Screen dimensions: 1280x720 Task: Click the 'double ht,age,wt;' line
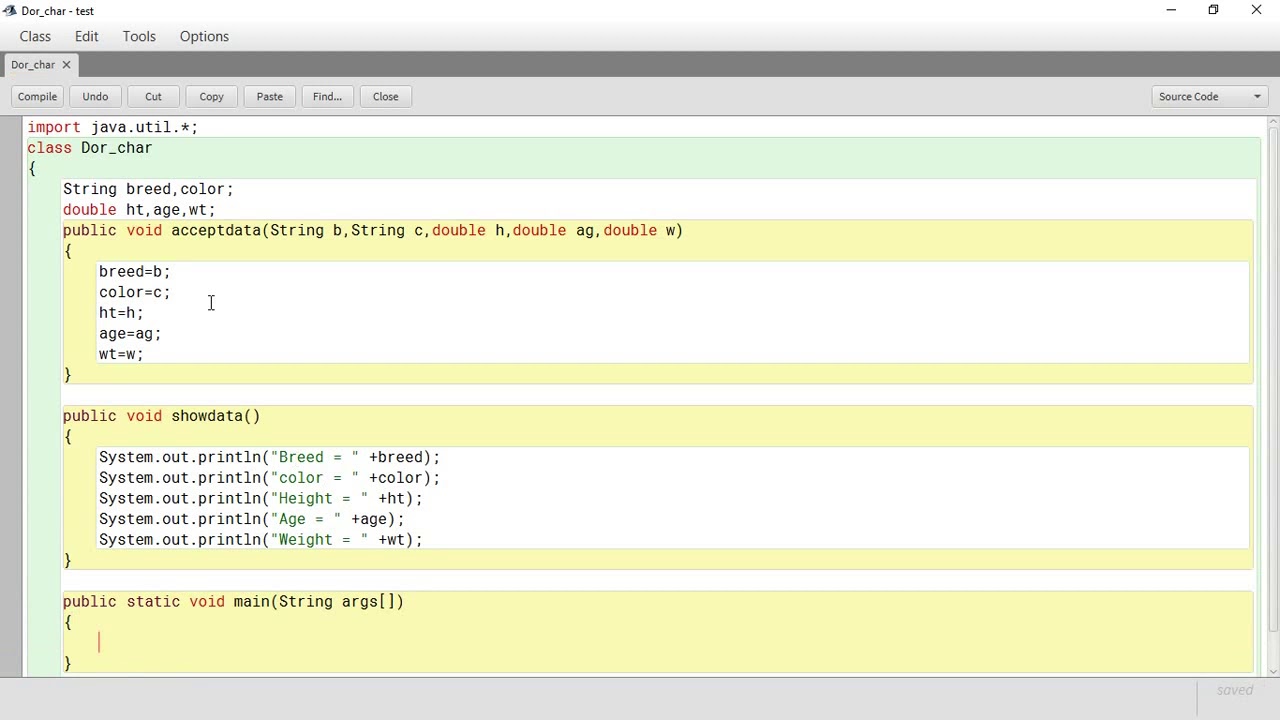tap(139, 210)
